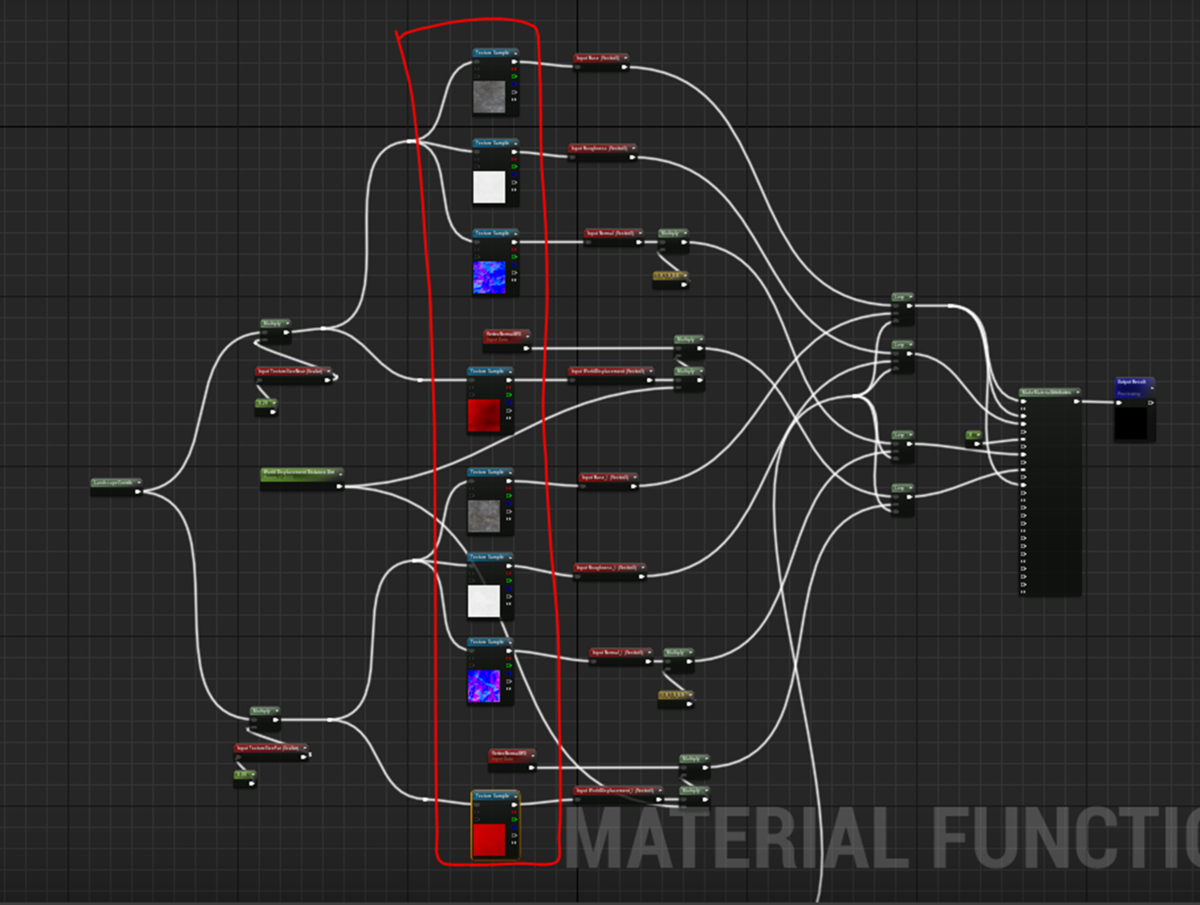
Task: Click the MakeMaterialAttributes output pin
Action: pyautogui.click(x=1077, y=402)
